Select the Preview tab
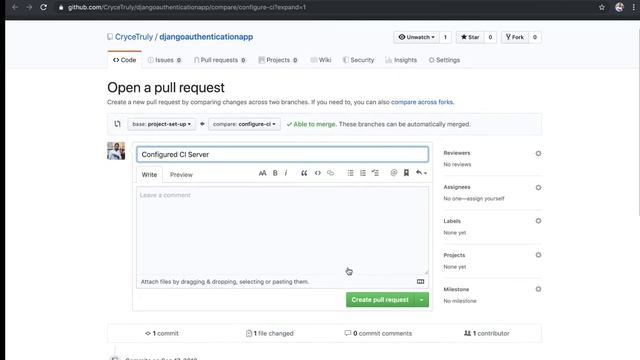 point(181,175)
